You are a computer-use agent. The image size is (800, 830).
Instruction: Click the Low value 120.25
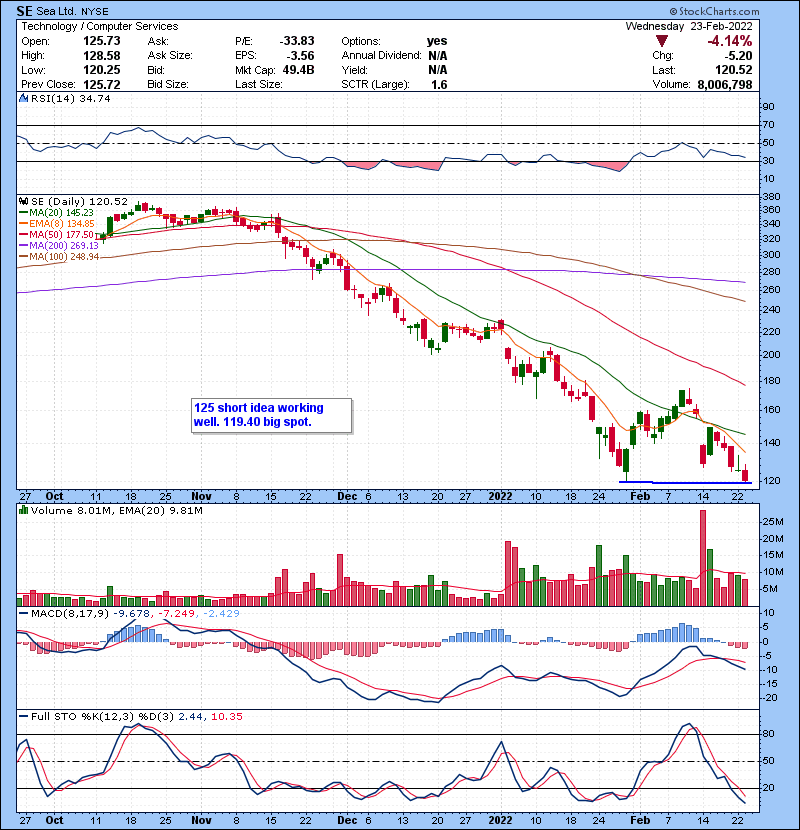pos(102,70)
